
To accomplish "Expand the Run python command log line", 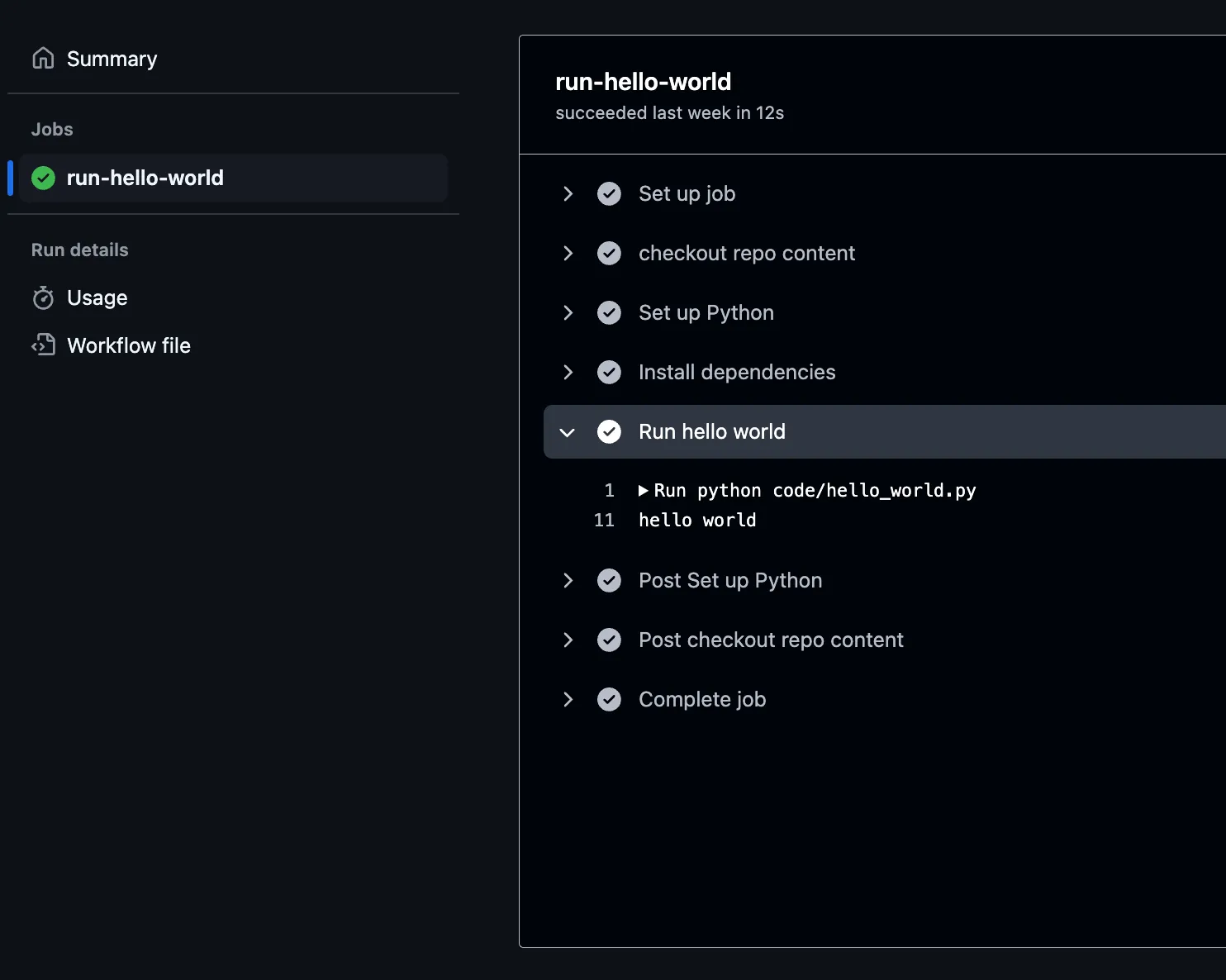I will point(644,491).
